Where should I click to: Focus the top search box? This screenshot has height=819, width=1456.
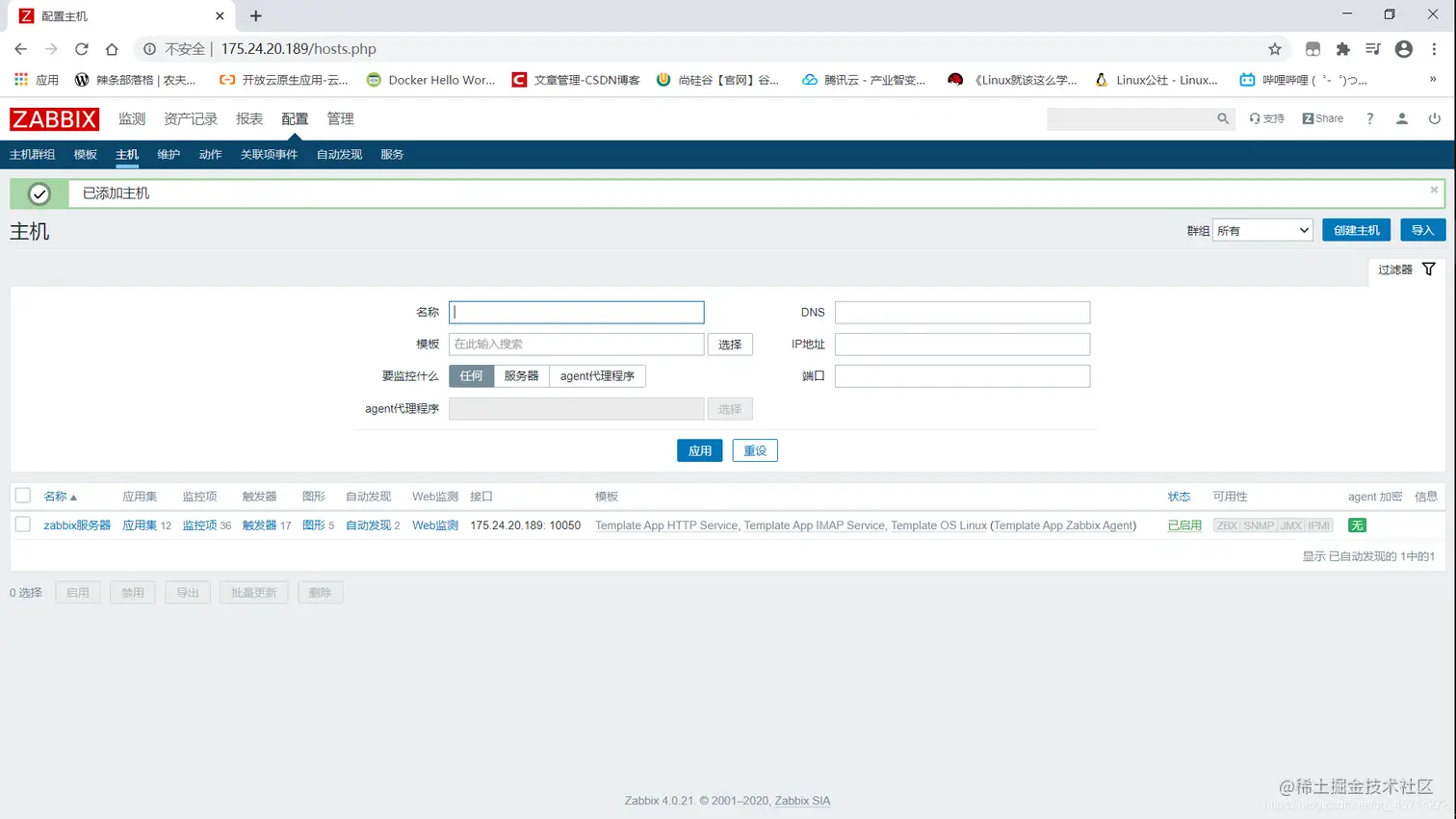[1131, 118]
